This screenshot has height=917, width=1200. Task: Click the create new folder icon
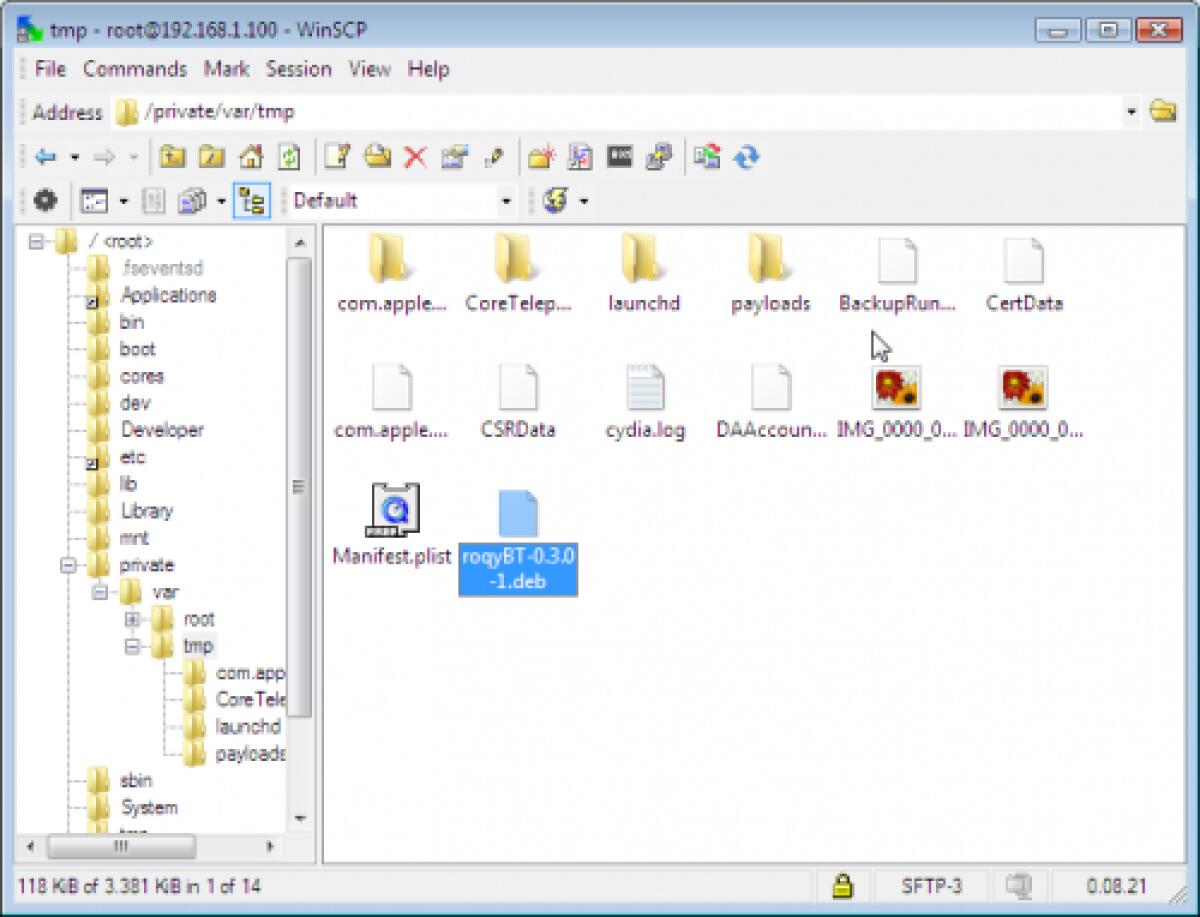click(x=541, y=157)
